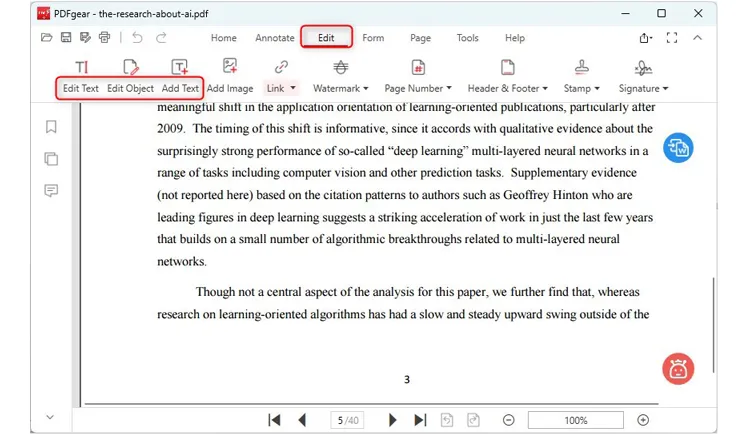Click the Watermark icon

point(341,67)
